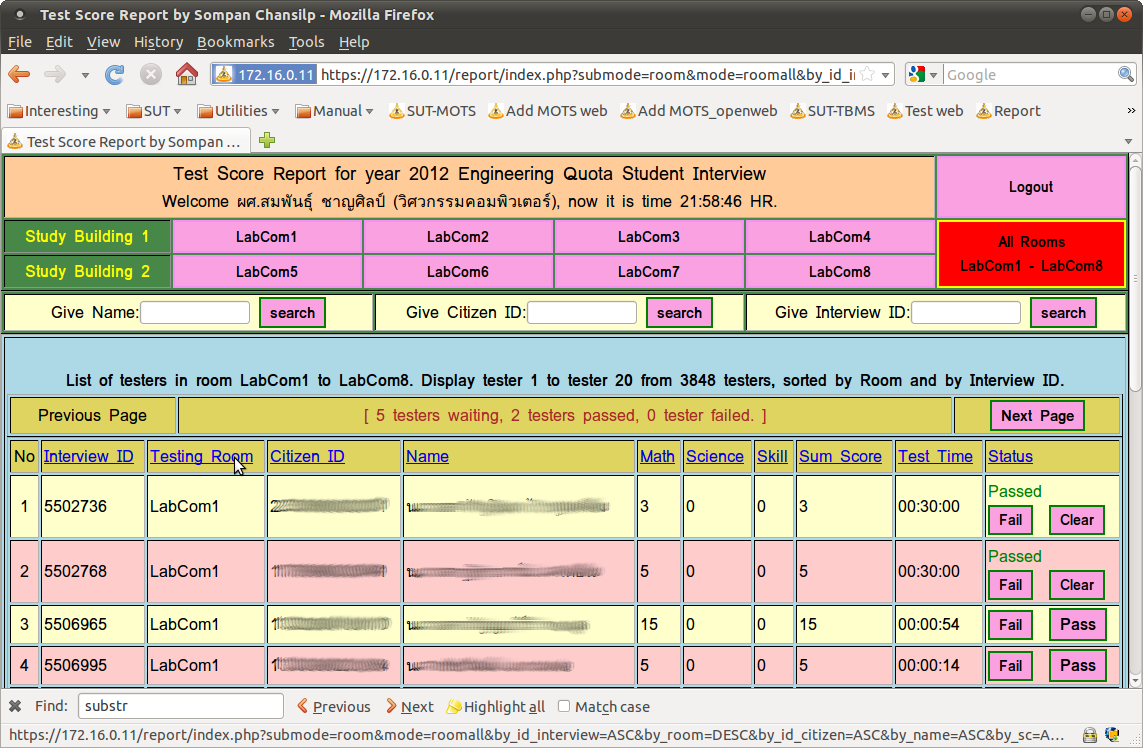This screenshot has width=1143, height=748.
Task: Open the File menu
Action: [20, 42]
